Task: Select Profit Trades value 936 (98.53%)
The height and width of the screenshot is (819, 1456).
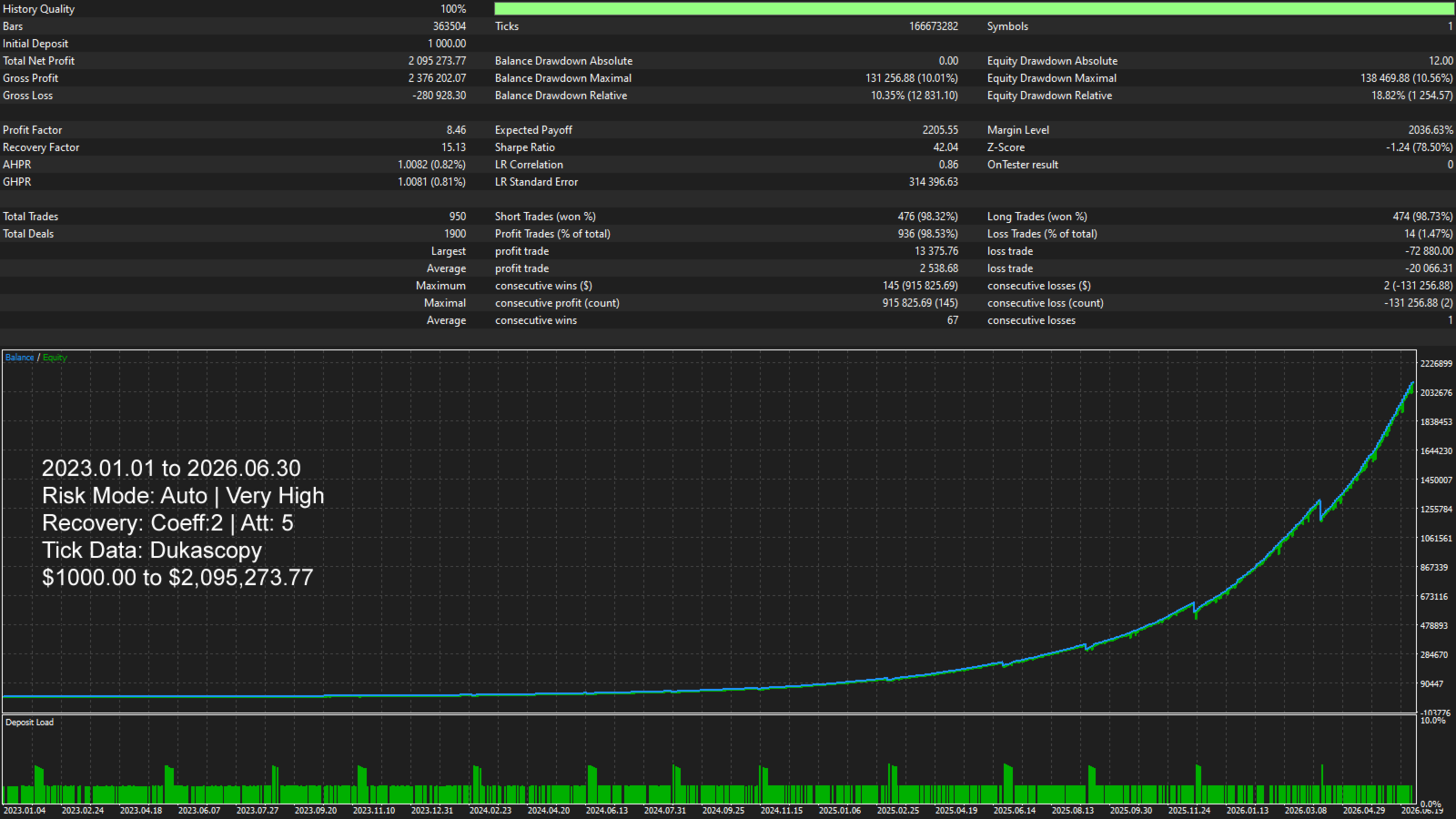Action: 927,234
